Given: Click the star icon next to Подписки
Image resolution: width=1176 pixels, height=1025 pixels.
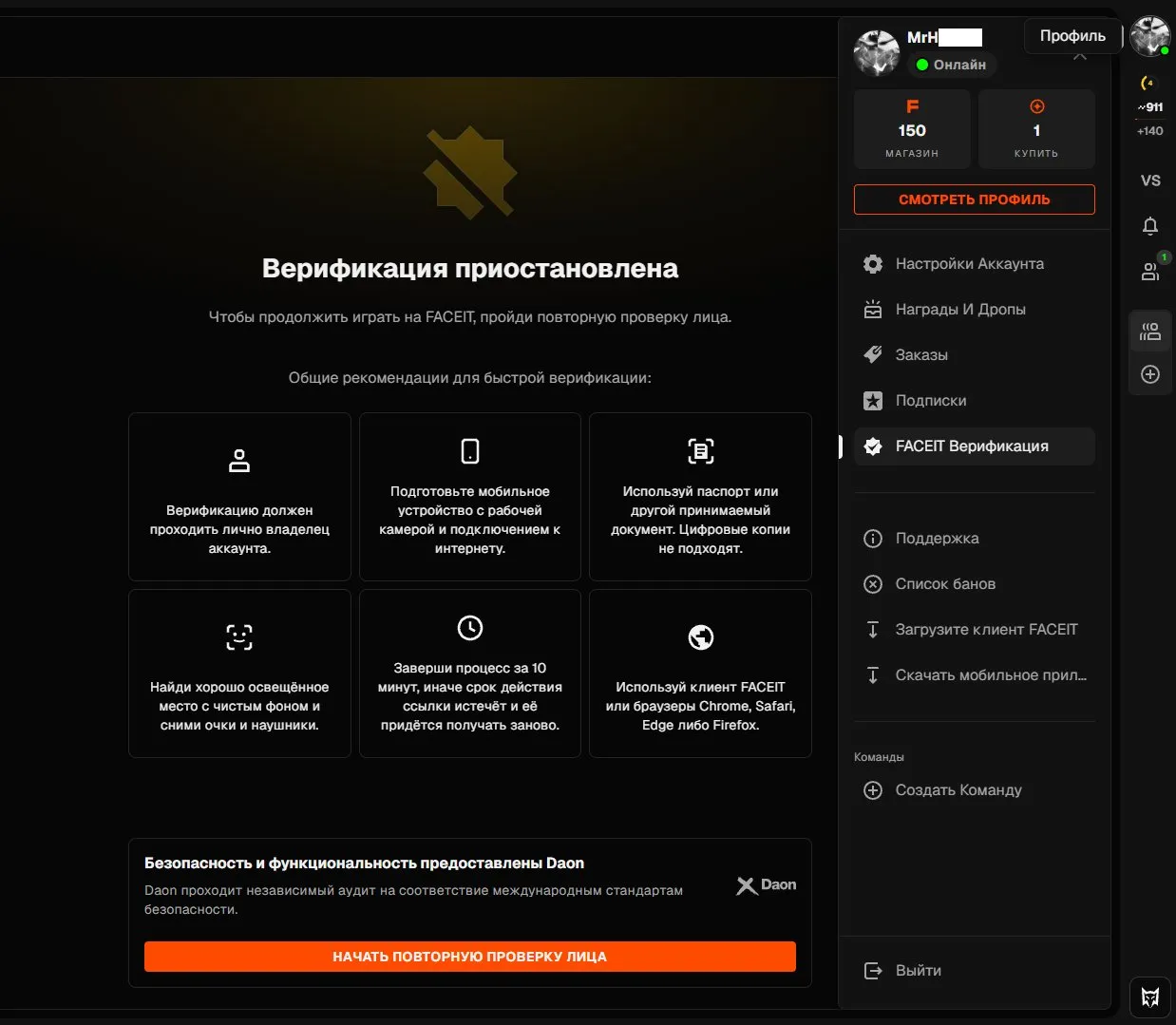Looking at the screenshot, I should (x=873, y=401).
